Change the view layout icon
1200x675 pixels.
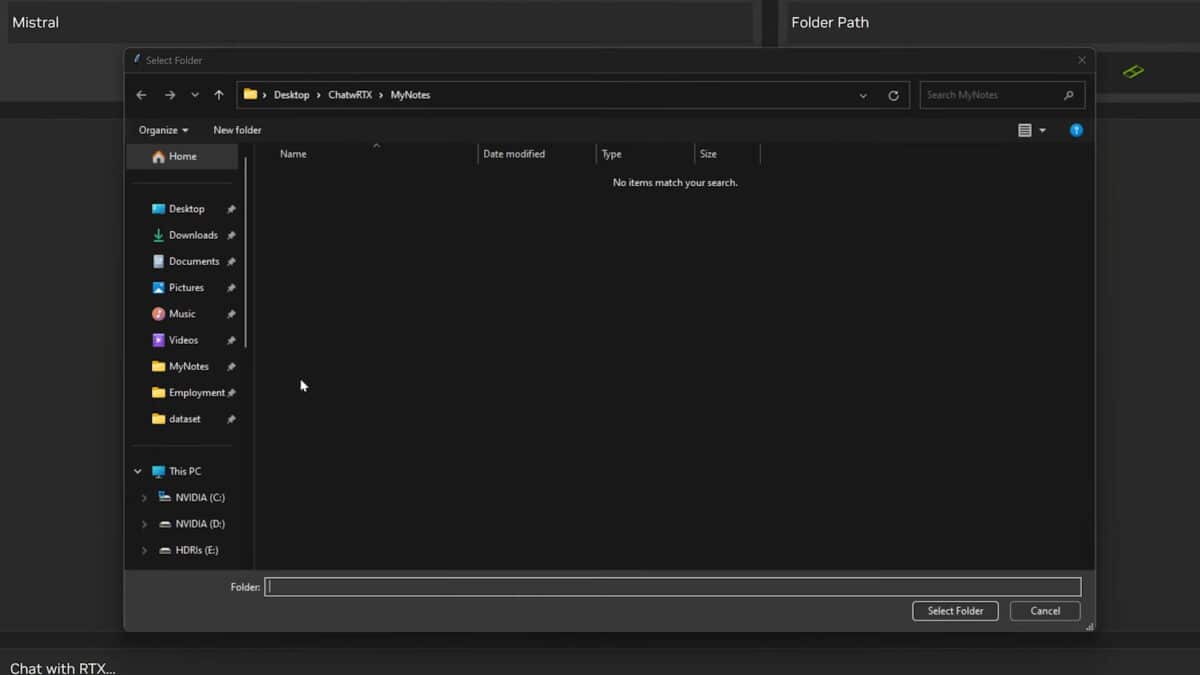pos(1024,130)
